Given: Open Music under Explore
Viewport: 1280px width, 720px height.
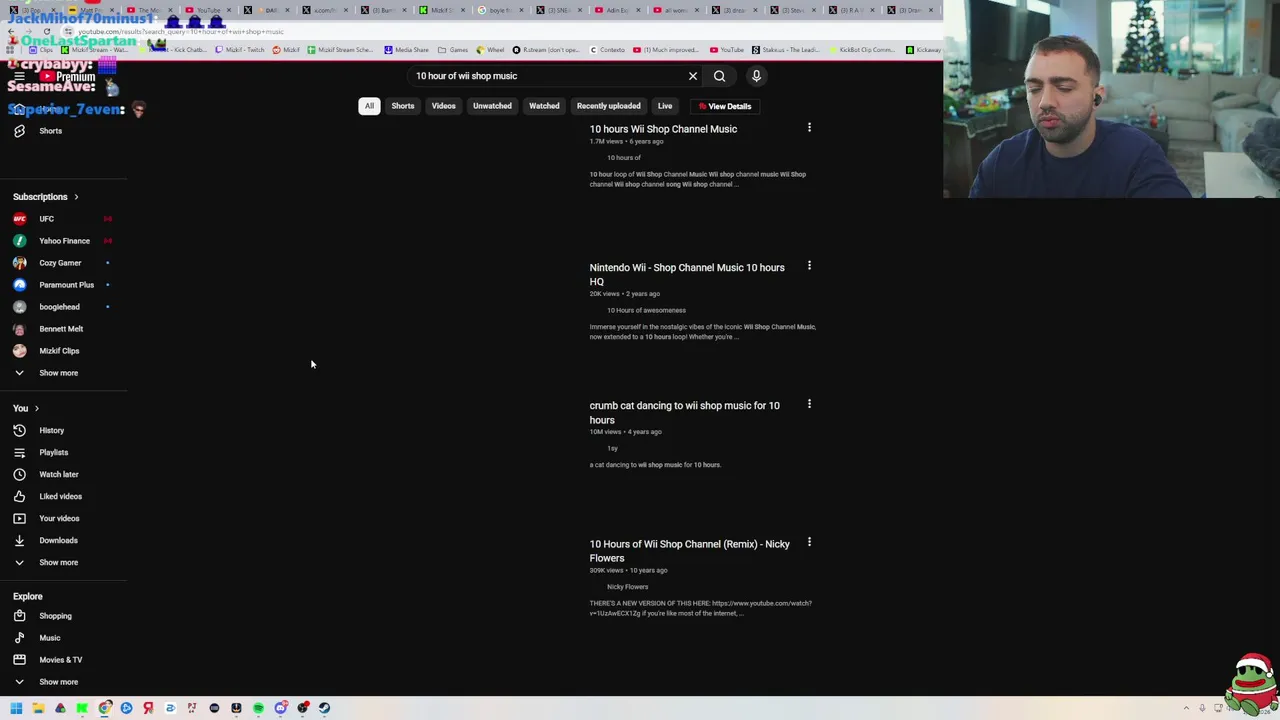Looking at the screenshot, I should point(64,638).
